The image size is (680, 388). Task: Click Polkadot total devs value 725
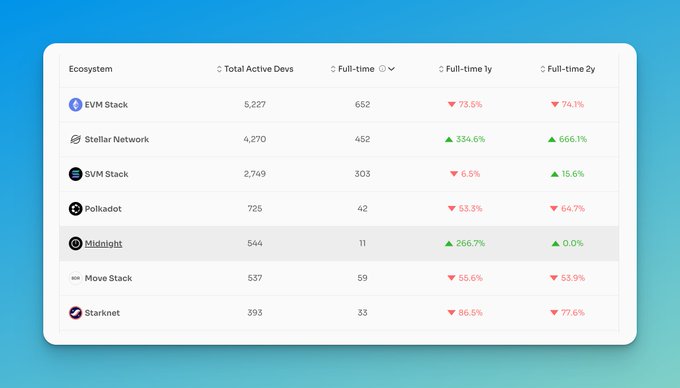(255, 209)
